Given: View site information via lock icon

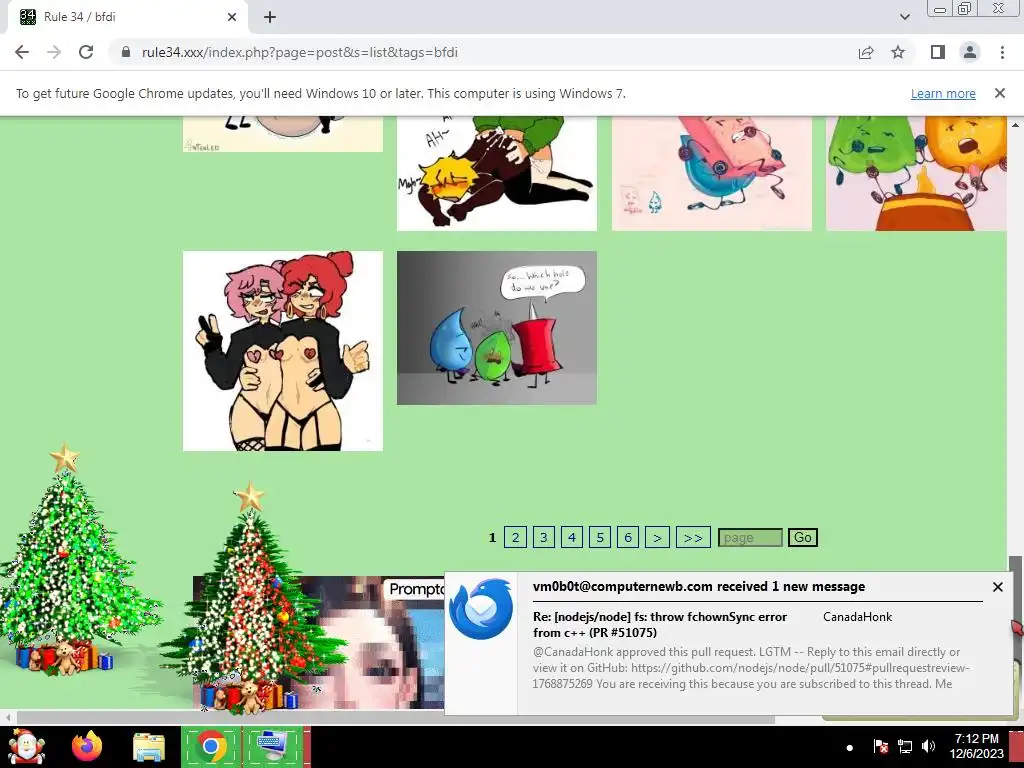Looking at the screenshot, I should [126, 52].
